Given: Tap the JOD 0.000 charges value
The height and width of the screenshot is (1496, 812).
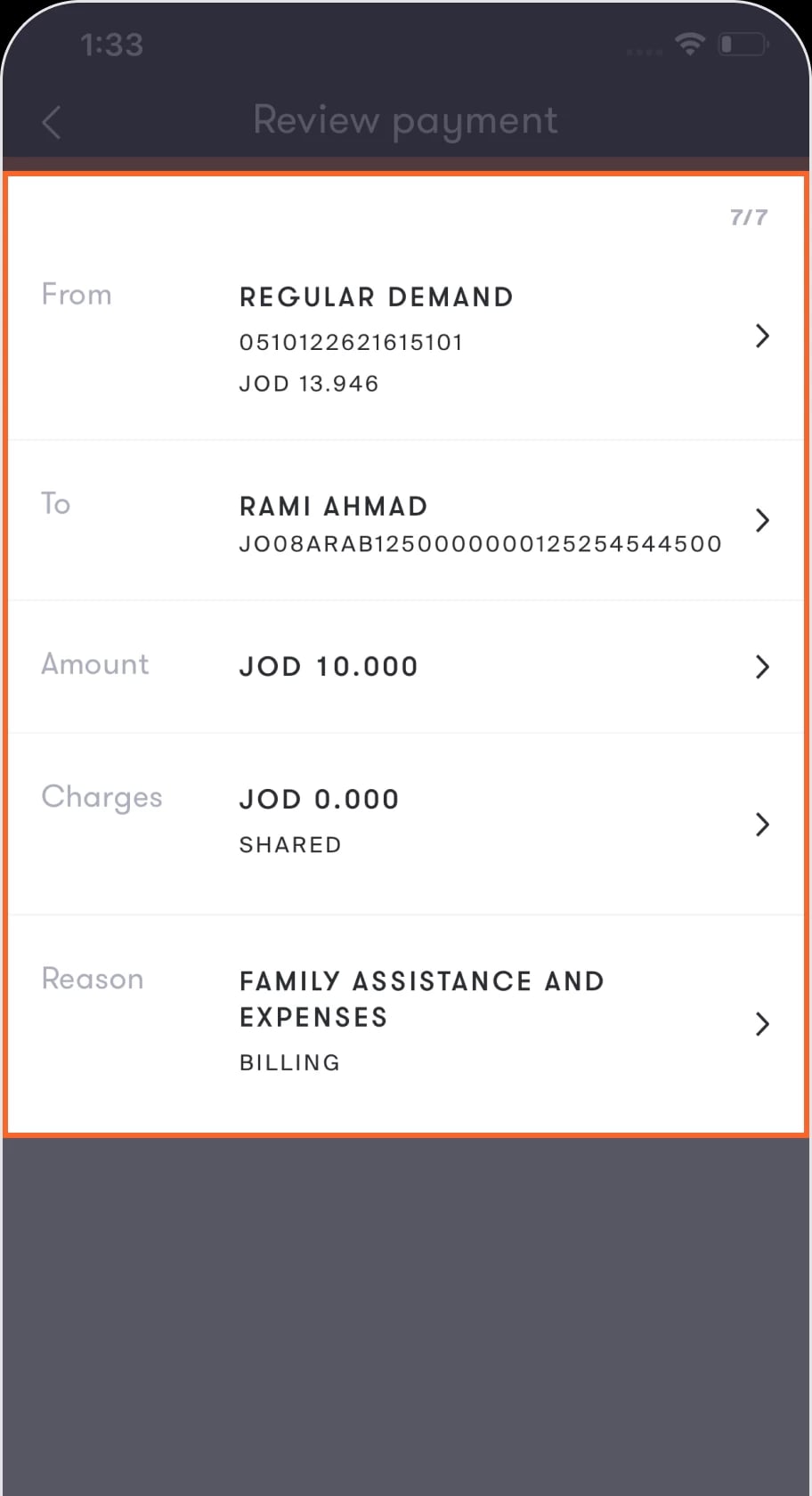Looking at the screenshot, I should pos(319,800).
